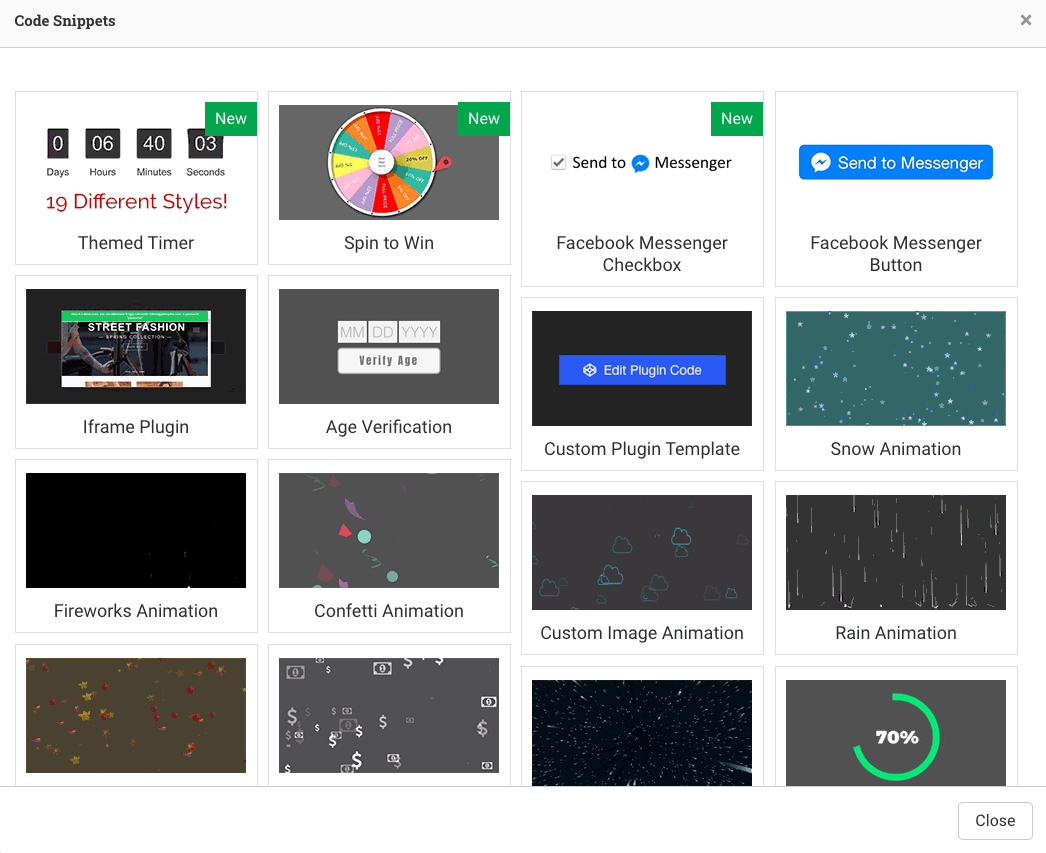Choose the Fireworks Animation black preview

136,530
